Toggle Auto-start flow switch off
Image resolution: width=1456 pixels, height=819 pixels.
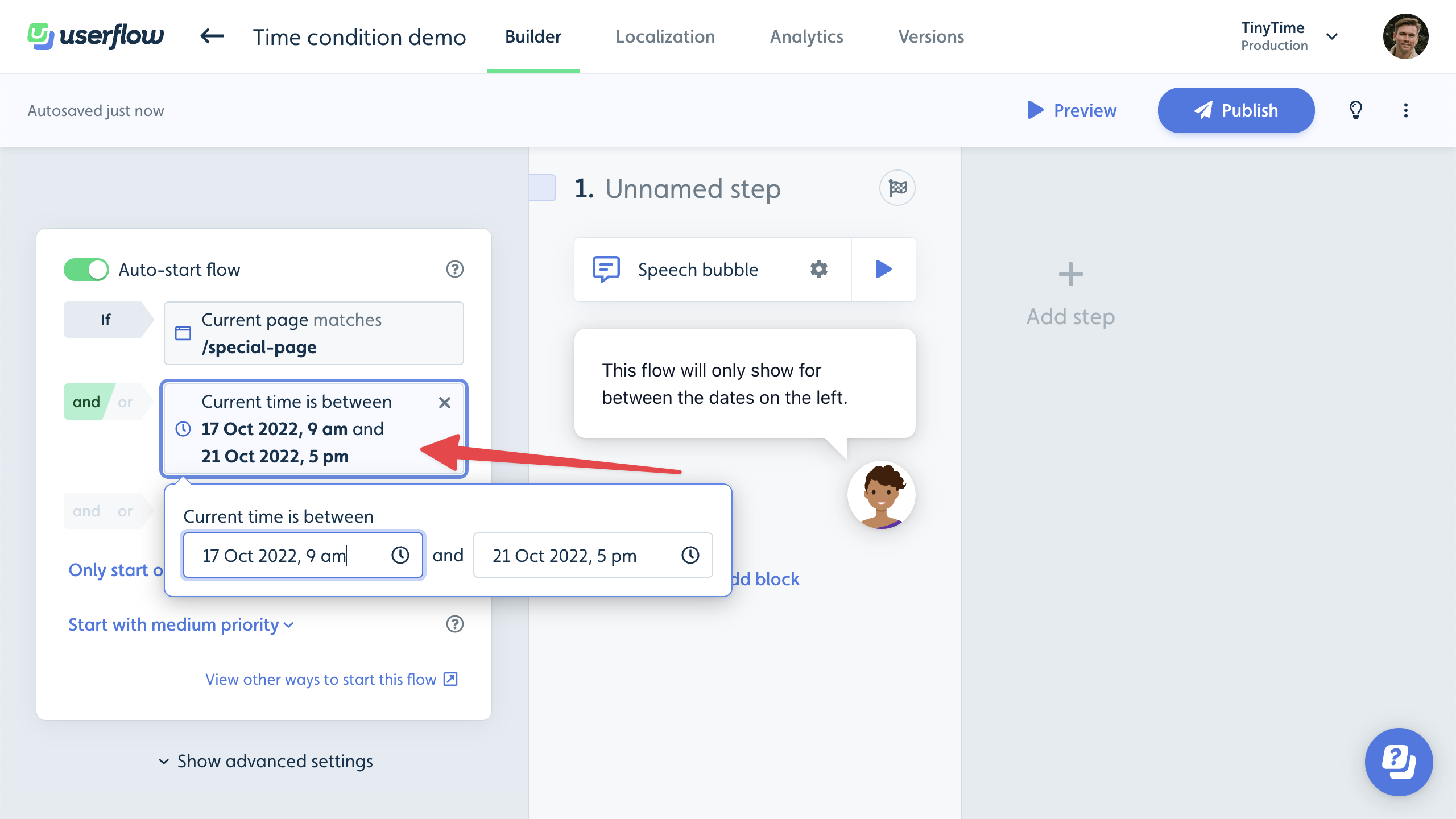(x=86, y=270)
